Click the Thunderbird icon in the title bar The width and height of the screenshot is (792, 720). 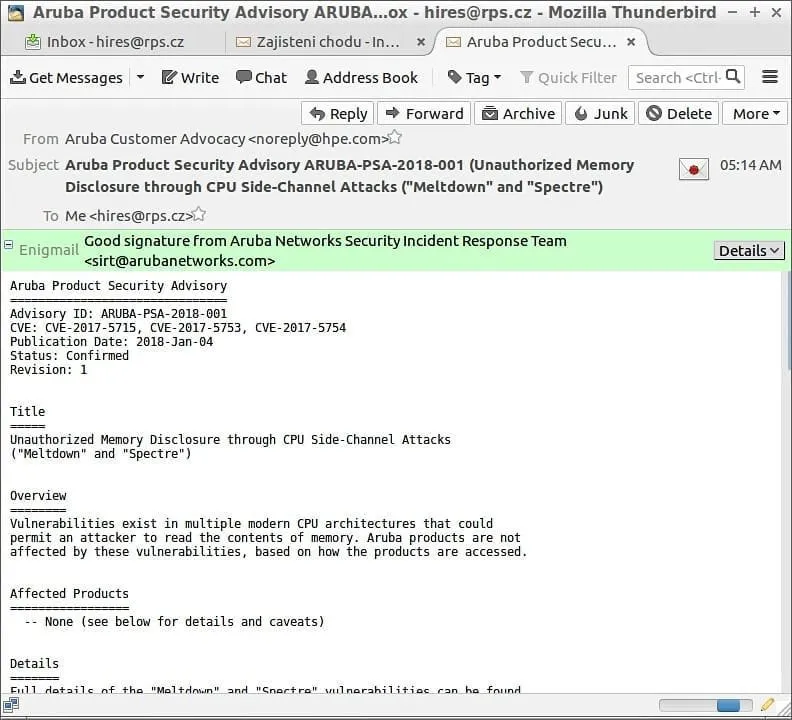(x=16, y=12)
